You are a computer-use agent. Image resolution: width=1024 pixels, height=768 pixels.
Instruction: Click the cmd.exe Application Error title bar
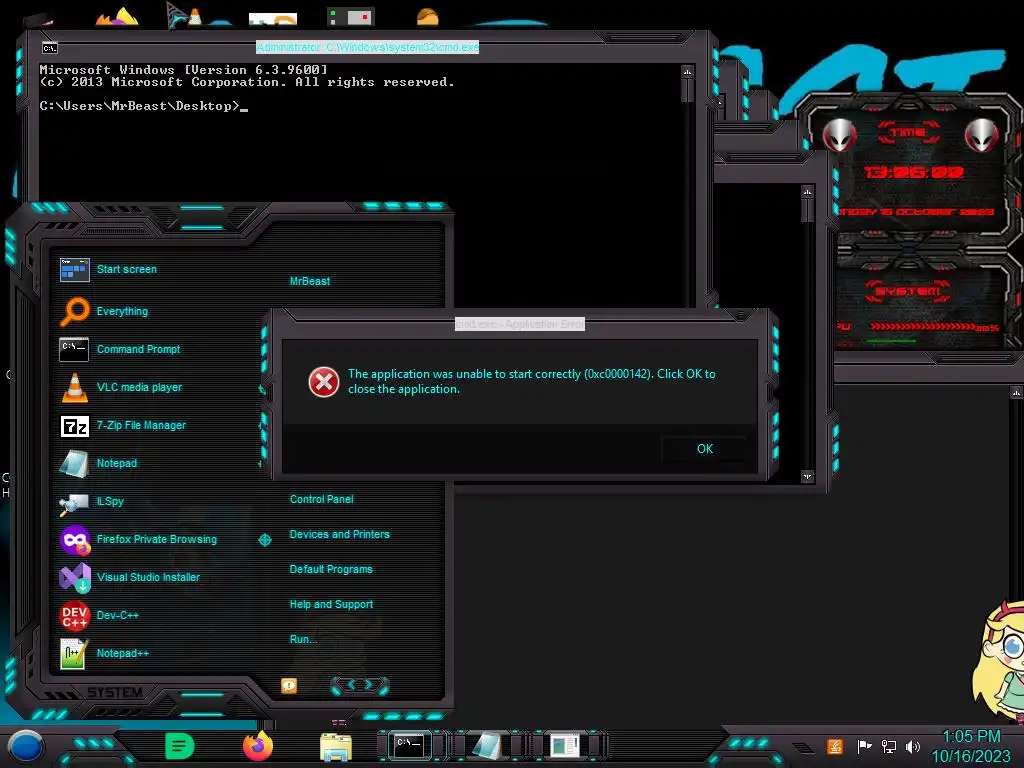click(x=520, y=324)
